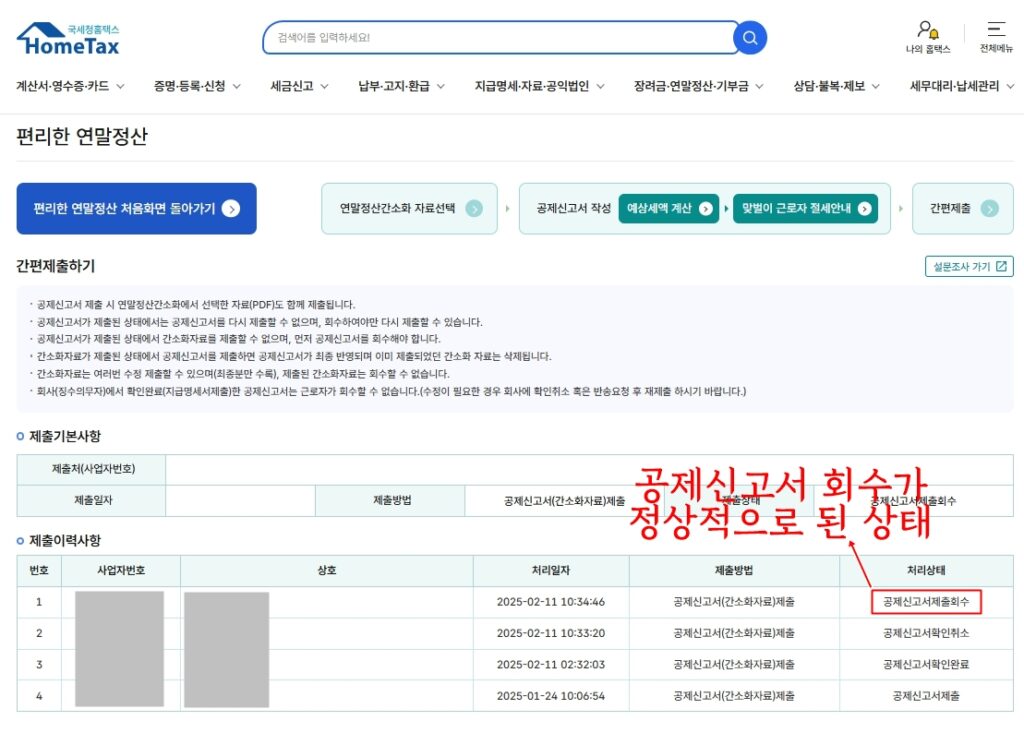Click 전체메뉴 label

coord(996,48)
